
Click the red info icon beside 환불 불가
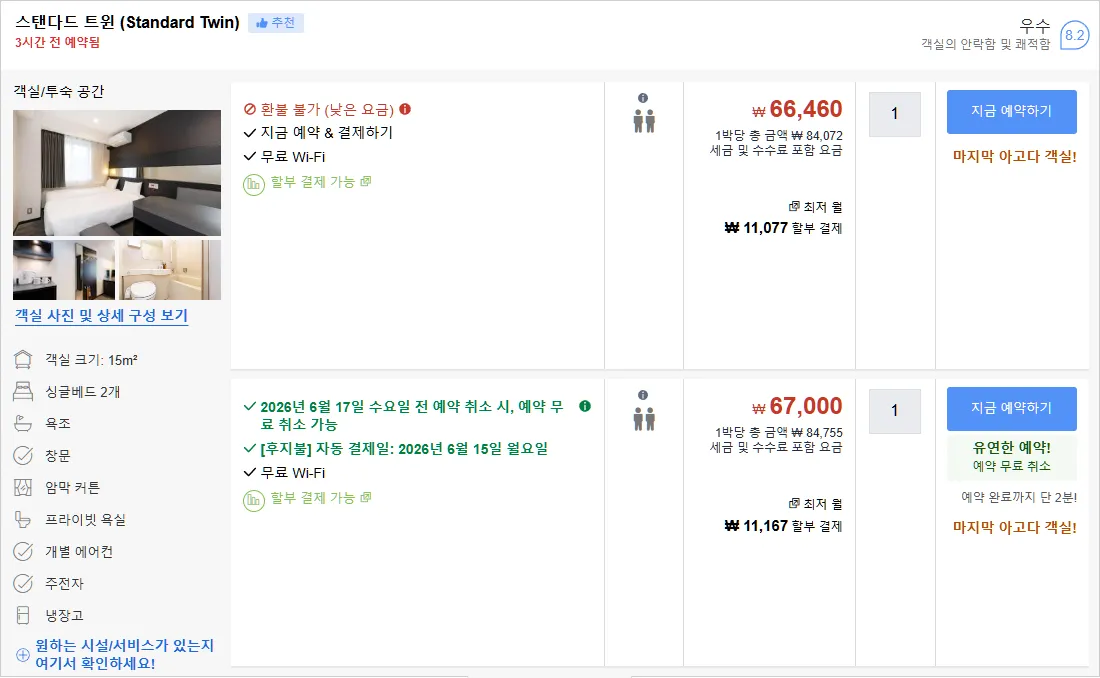(x=405, y=109)
